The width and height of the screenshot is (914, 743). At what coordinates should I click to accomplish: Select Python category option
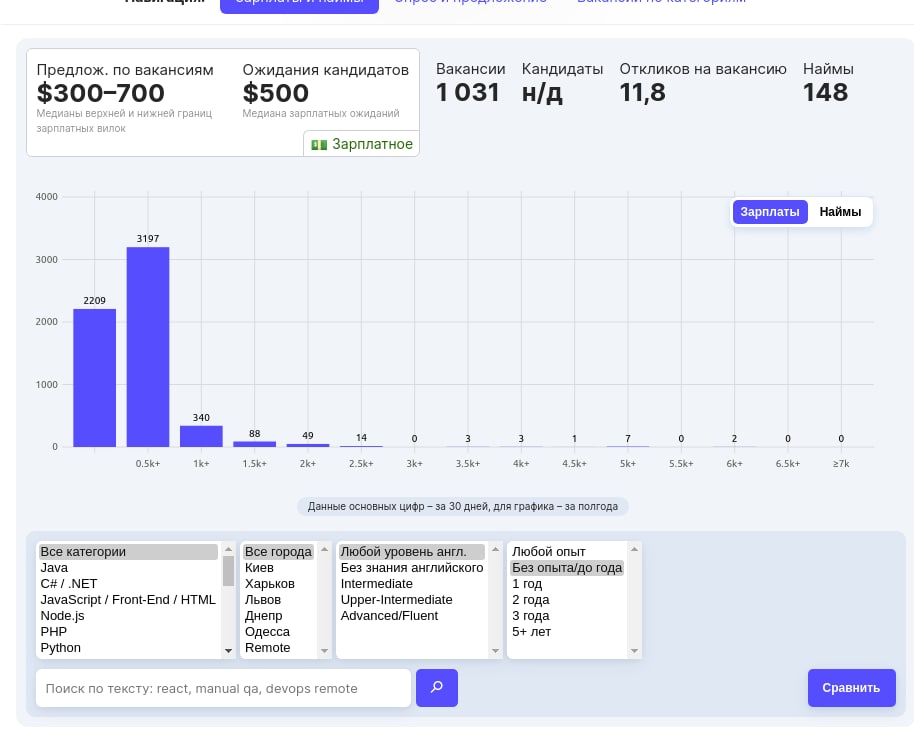point(128,647)
